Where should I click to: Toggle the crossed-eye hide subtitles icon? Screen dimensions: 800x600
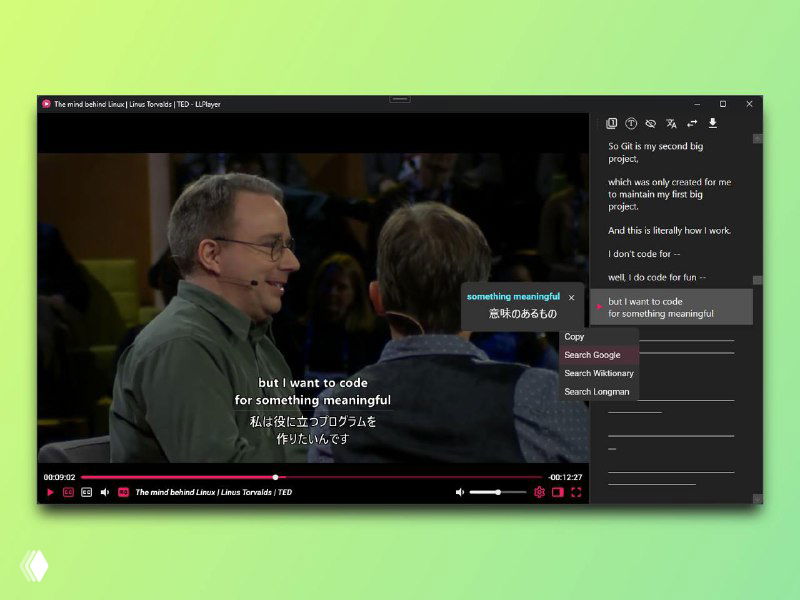tap(651, 124)
